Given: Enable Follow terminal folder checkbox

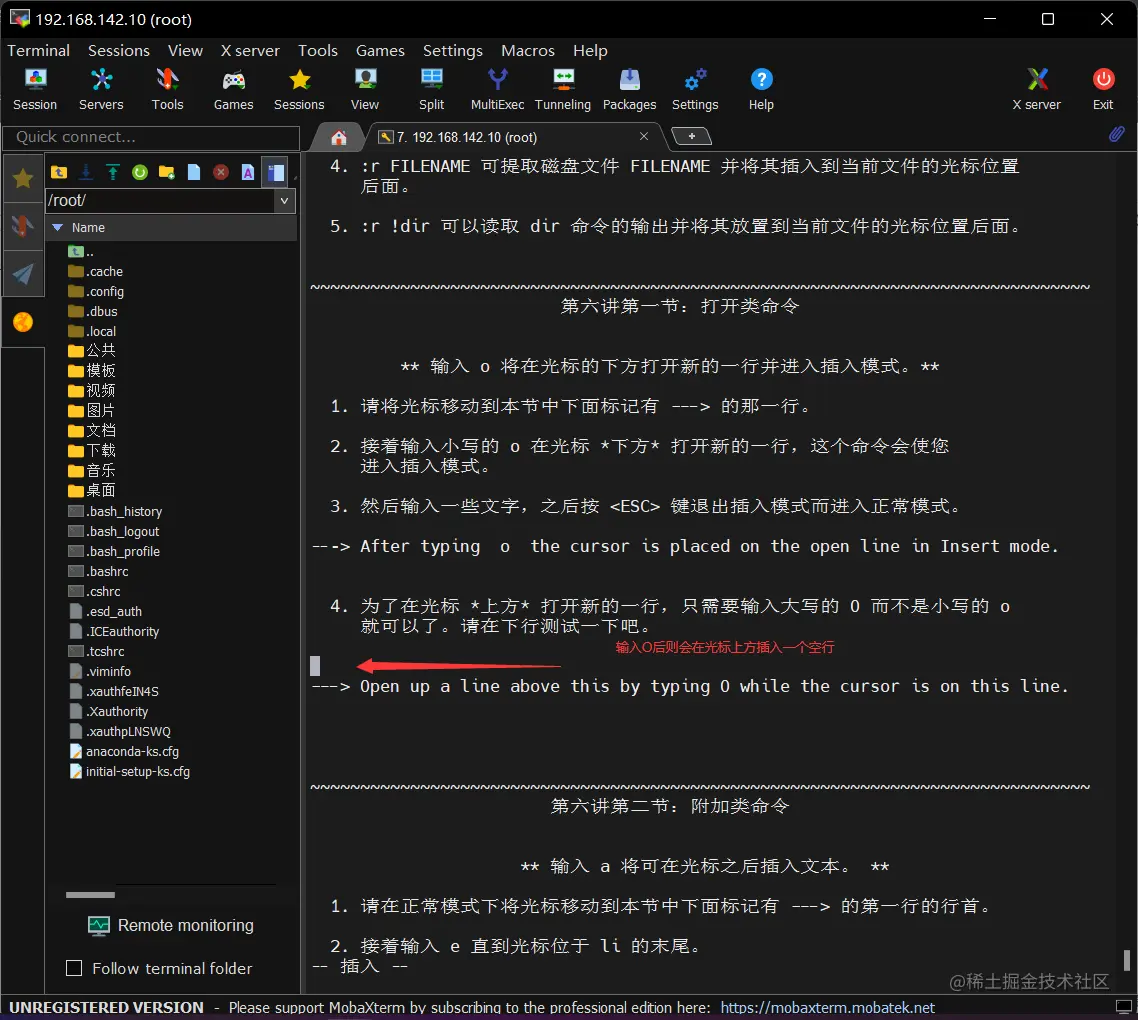Looking at the screenshot, I should (74, 968).
